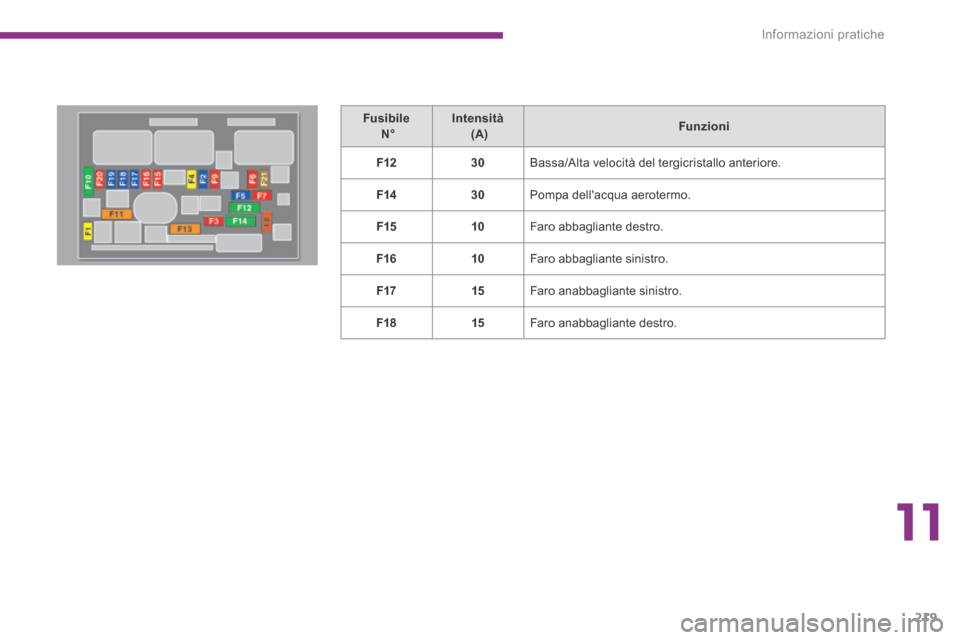Click 'Bassa/Alta velocità del tergicristallo anteriore.'

tap(655, 163)
